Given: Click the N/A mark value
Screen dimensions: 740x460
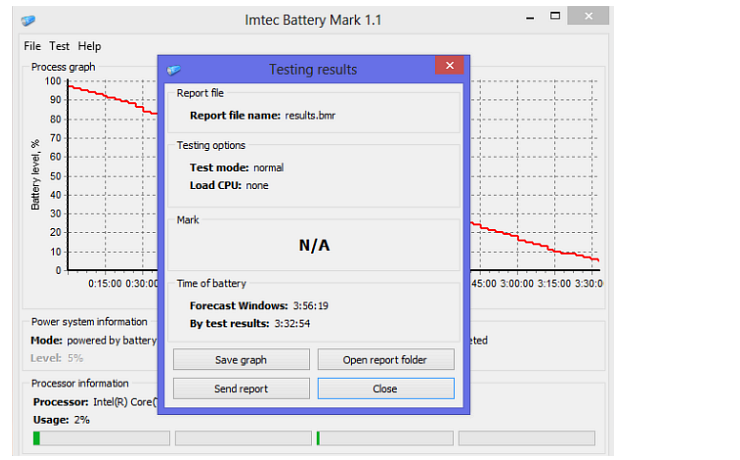Looking at the screenshot, I should 314,245.
